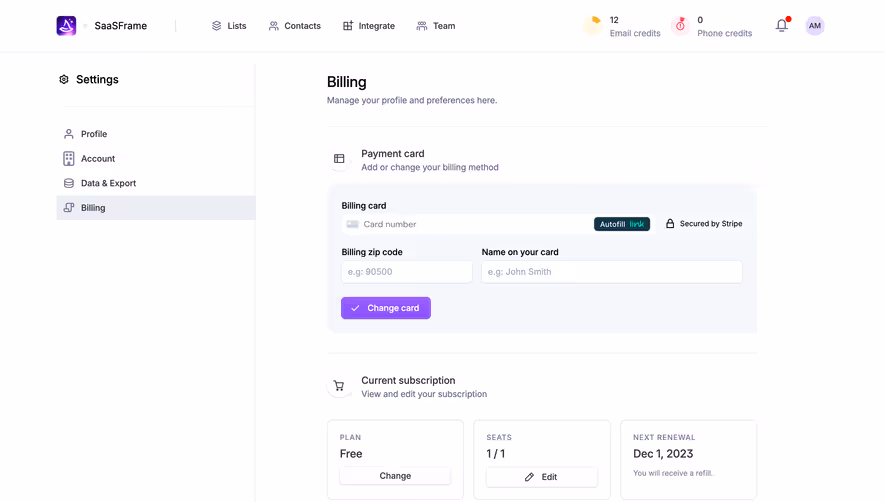Click the pencil icon on Edit seats
Screen dimensions: 885x502
(529, 477)
